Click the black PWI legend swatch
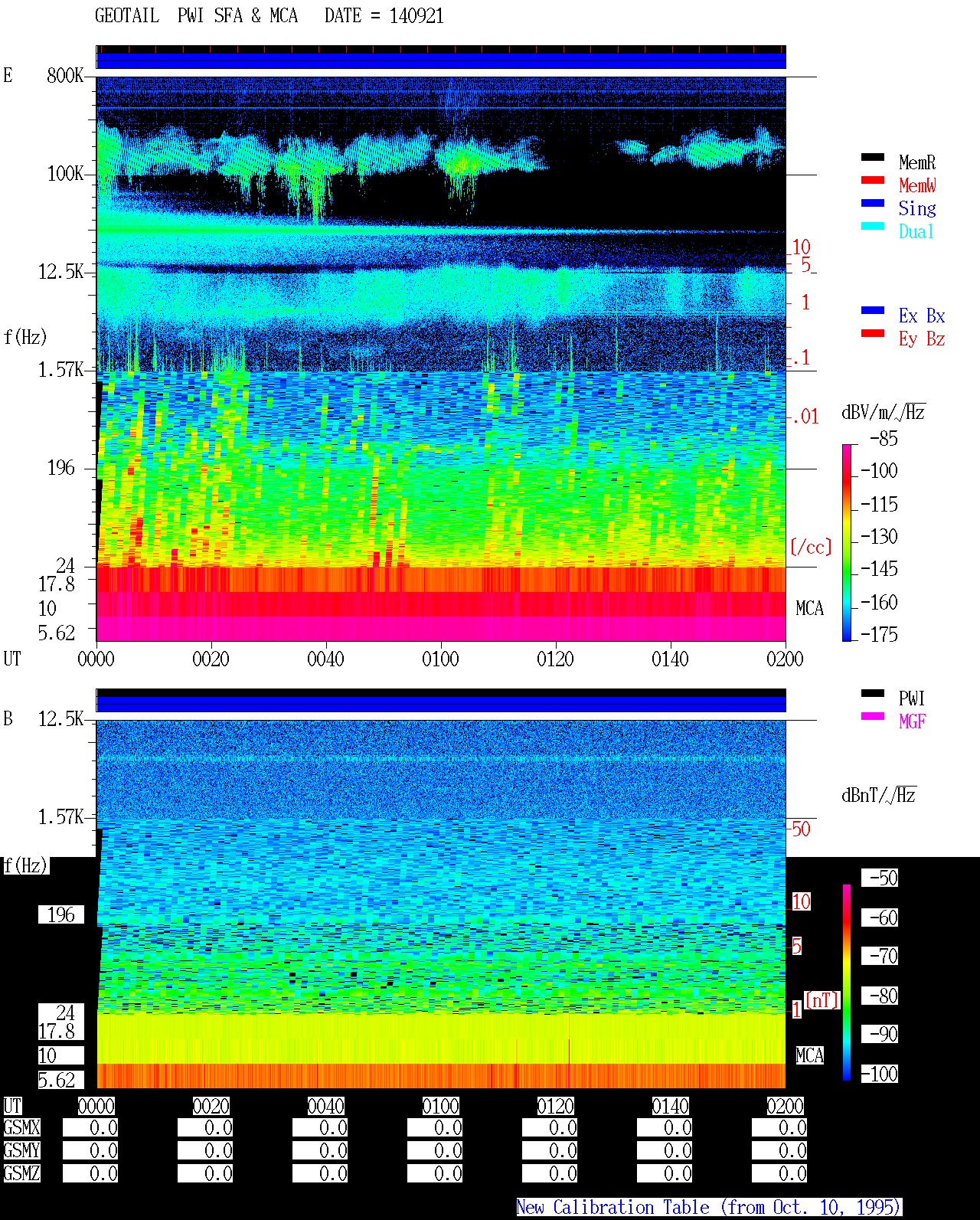 [873, 693]
